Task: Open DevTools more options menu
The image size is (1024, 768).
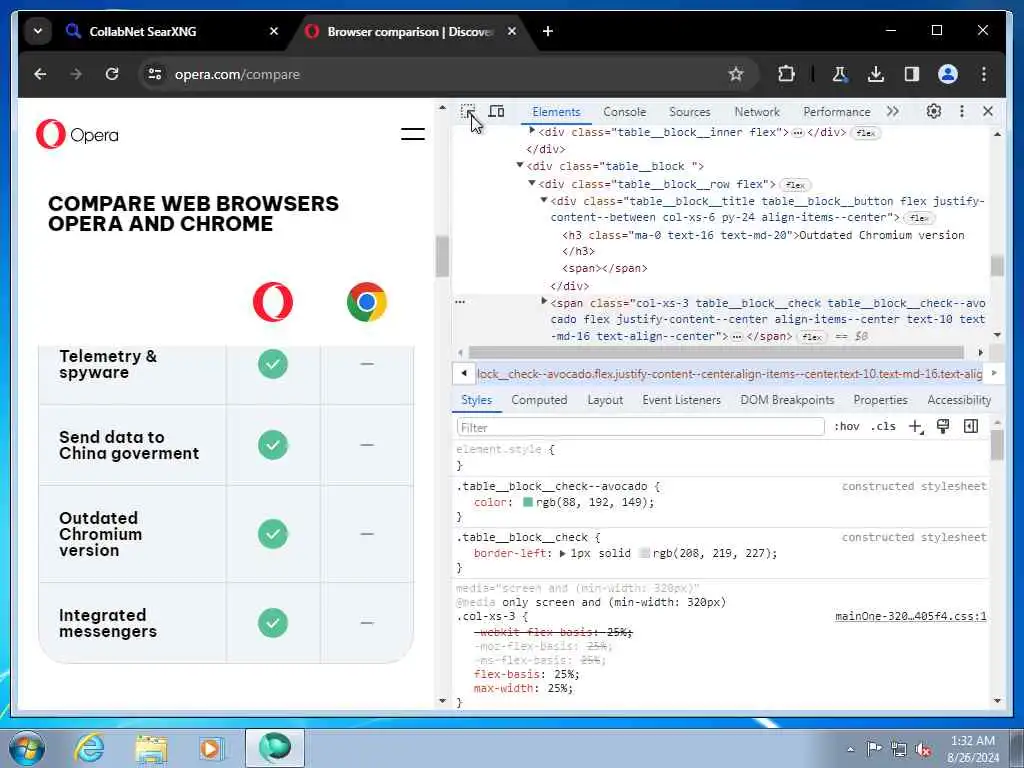Action: pos(961,111)
